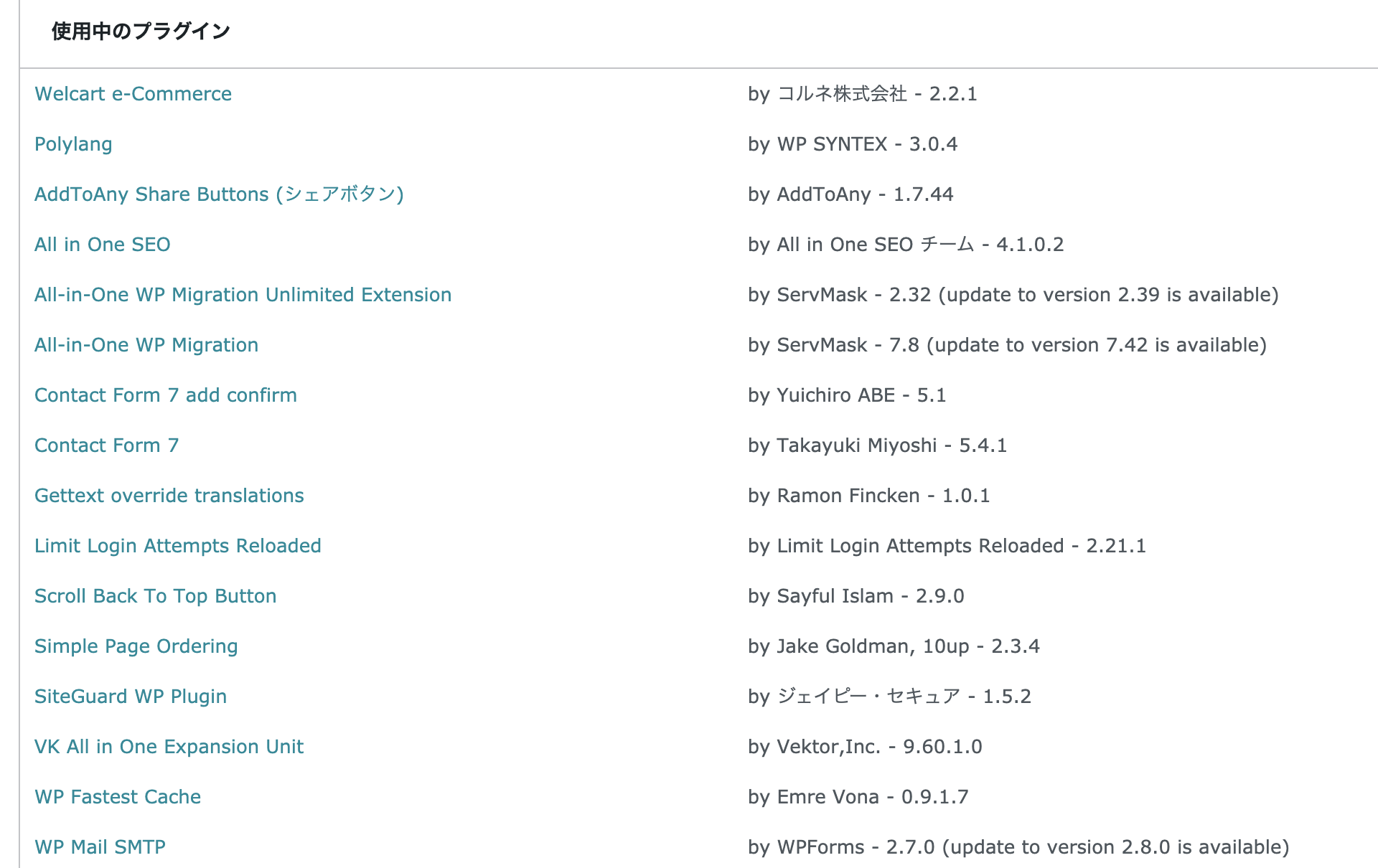Viewport: 1378px width, 868px height.
Task: Open the Welcart e-Commerce plugin link
Action: [x=133, y=94]
